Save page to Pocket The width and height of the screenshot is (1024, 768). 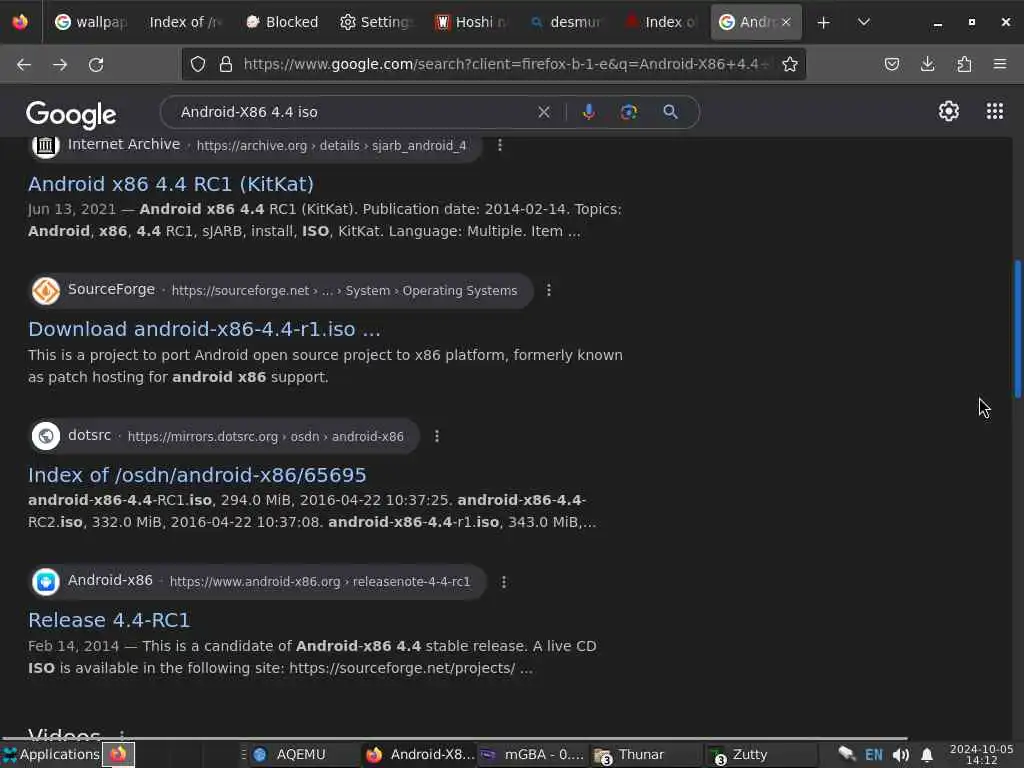(891, 64)
